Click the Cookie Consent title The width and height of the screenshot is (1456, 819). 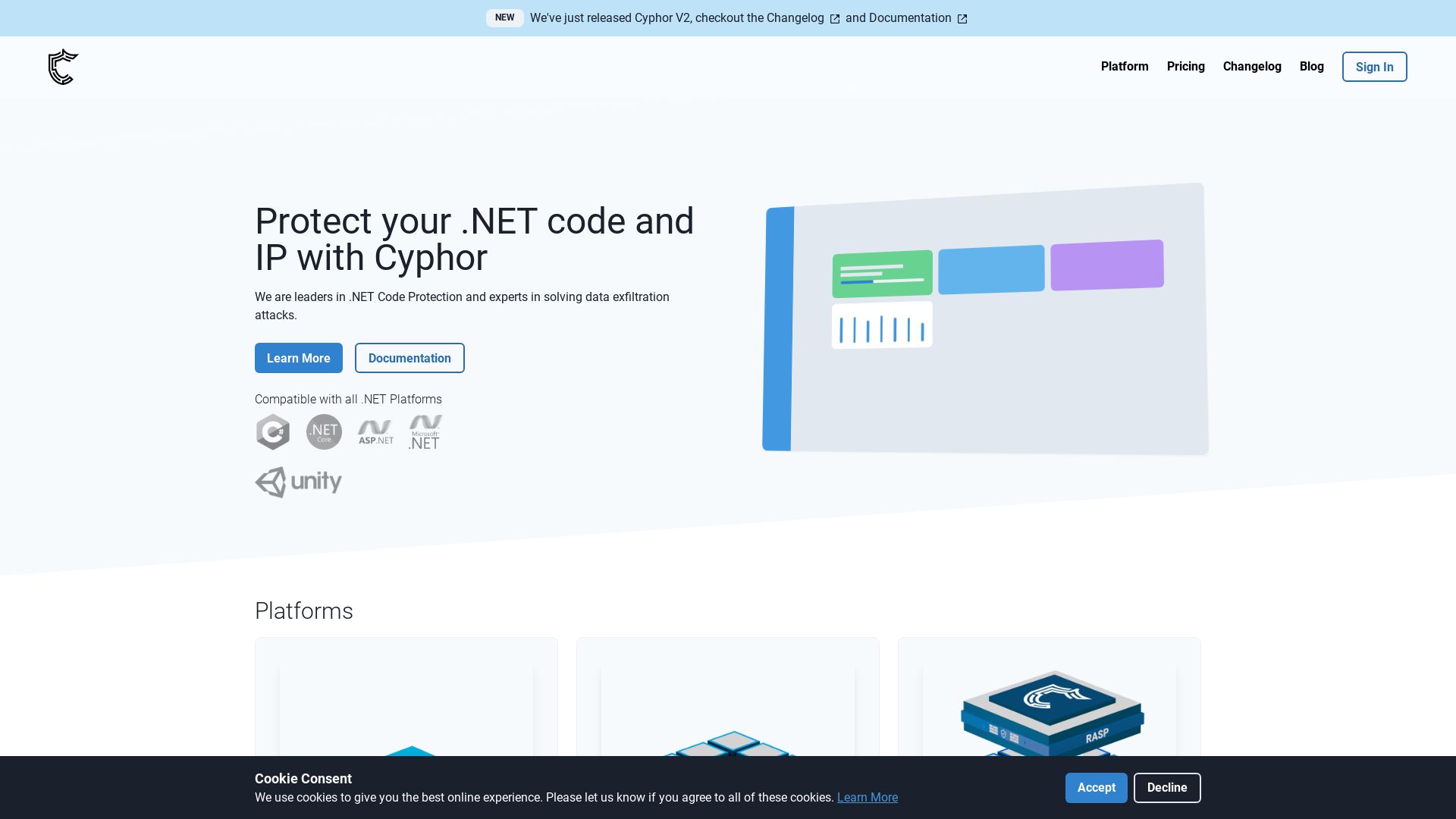point(303,779)
